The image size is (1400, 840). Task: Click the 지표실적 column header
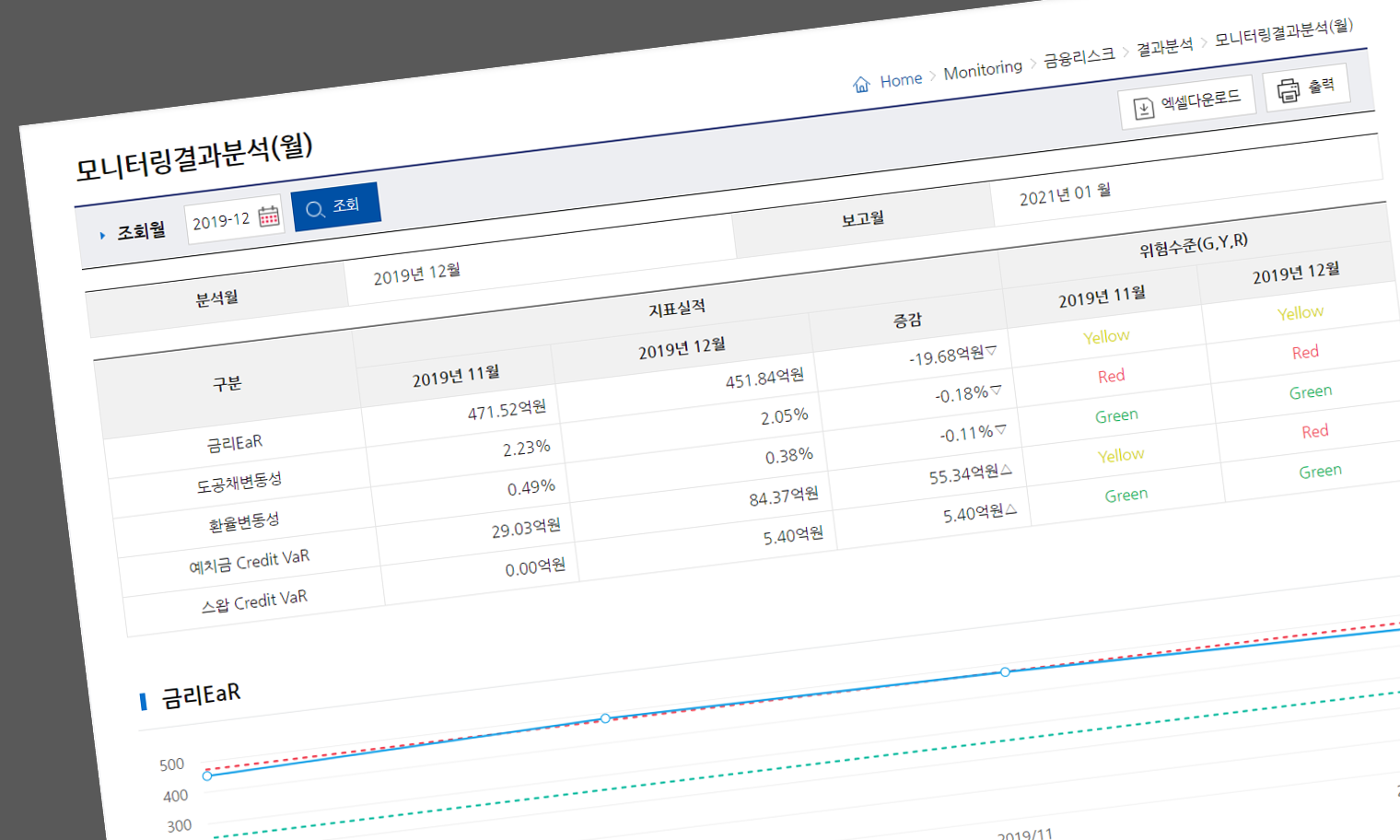pos(677,309)
